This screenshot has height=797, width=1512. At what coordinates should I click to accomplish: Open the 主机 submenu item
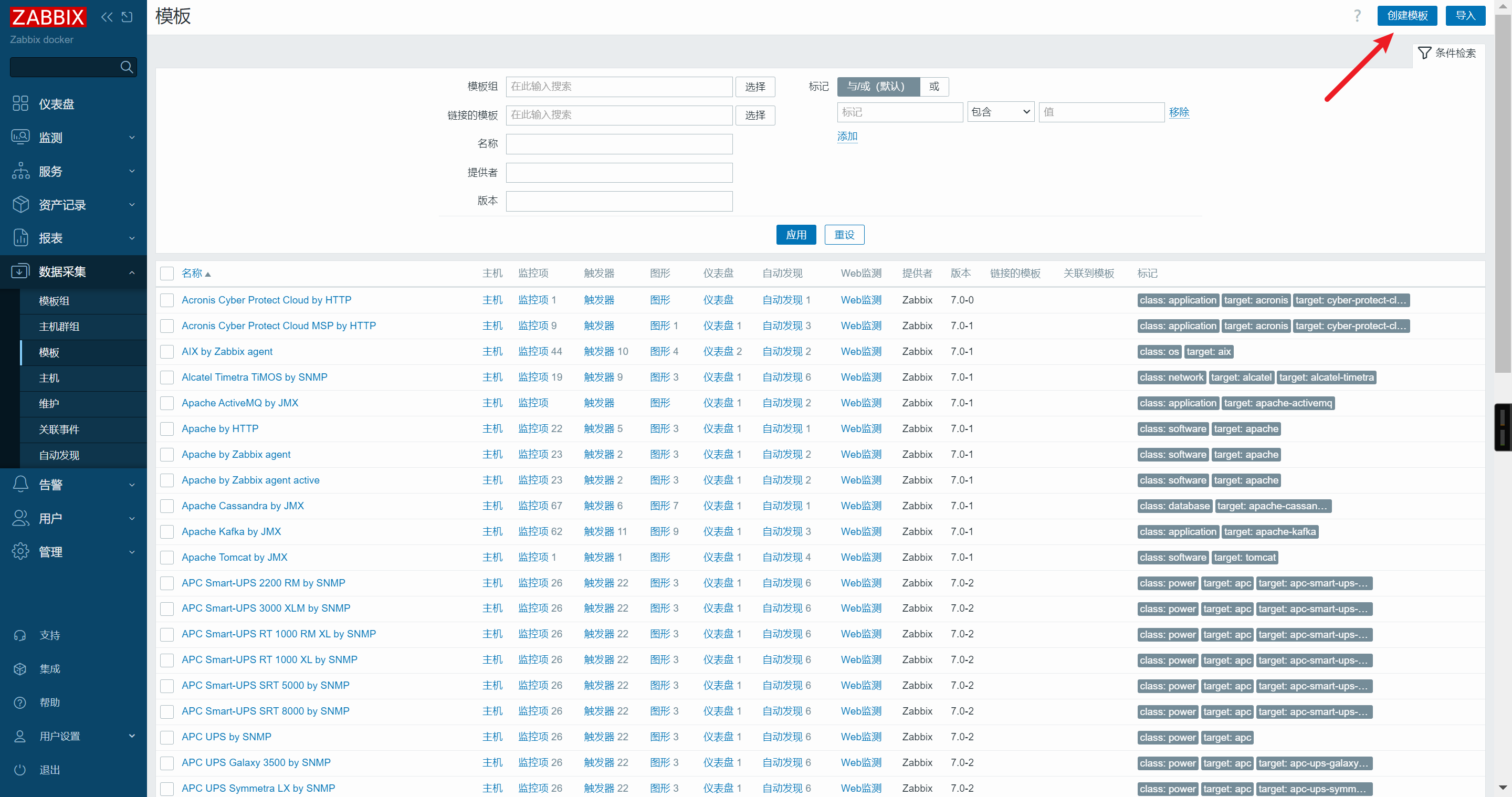[x=83, y=378]
